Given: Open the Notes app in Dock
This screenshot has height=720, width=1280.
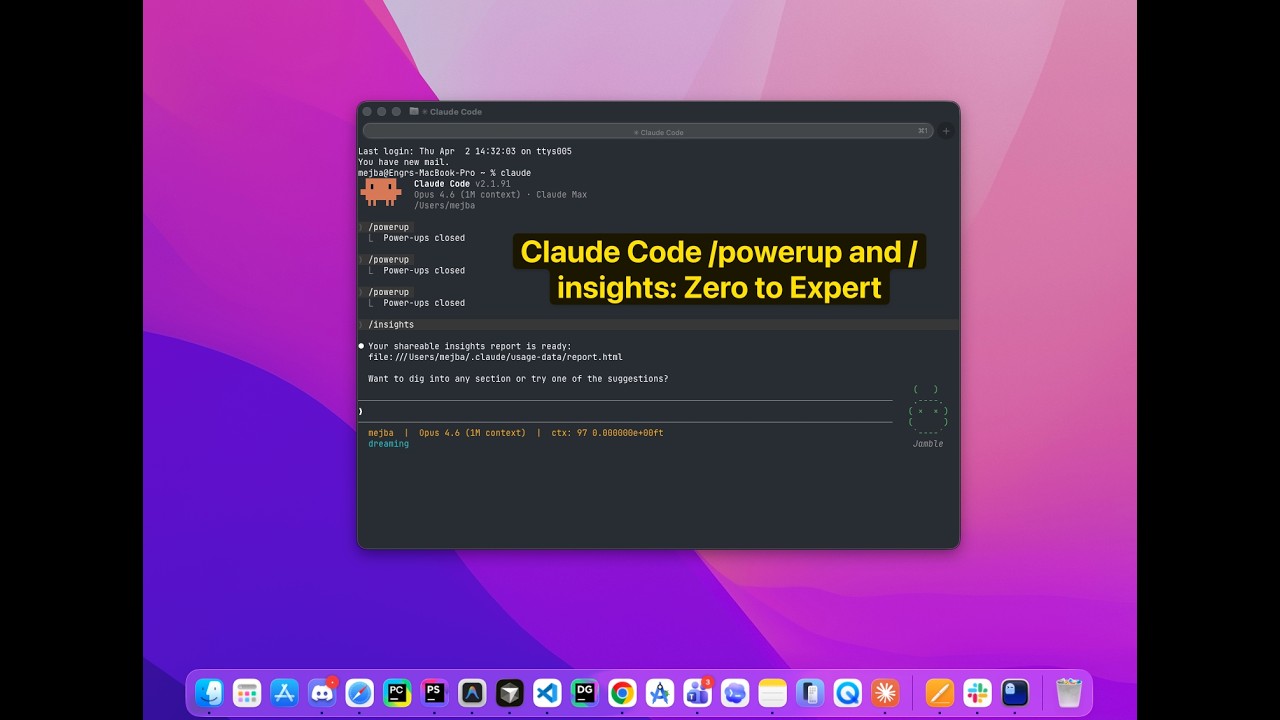Looking at the screenshot, I should point(772,692).
